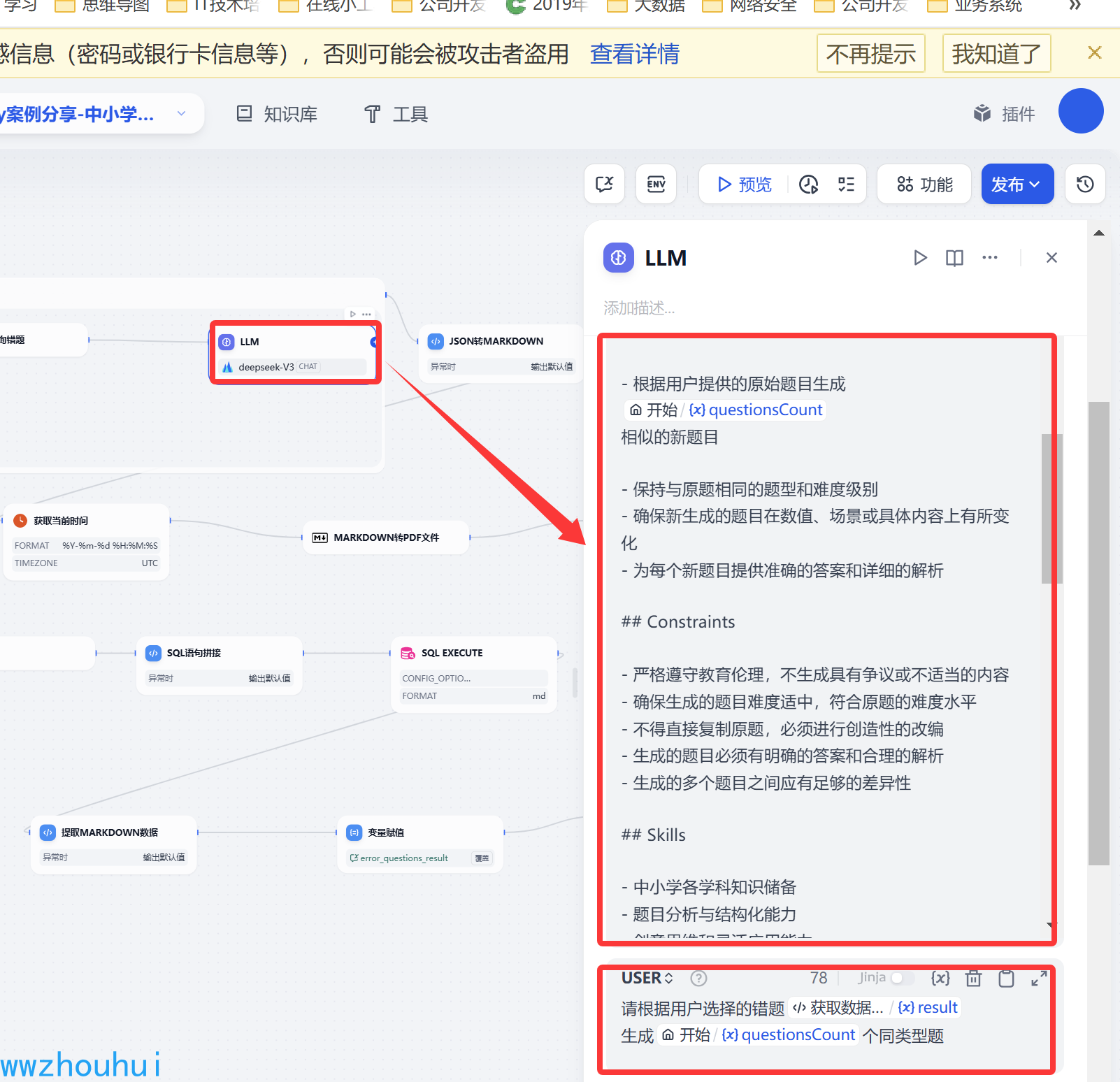This screenshot has height=1082, width=1120.
Task: Open the LLM node help book icon
Action: (954, 258)
